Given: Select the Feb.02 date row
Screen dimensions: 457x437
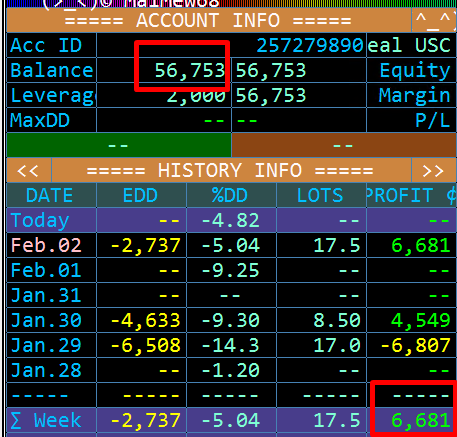Looking at the screenshot, I should pyautogui.click(x=46, y=245).
